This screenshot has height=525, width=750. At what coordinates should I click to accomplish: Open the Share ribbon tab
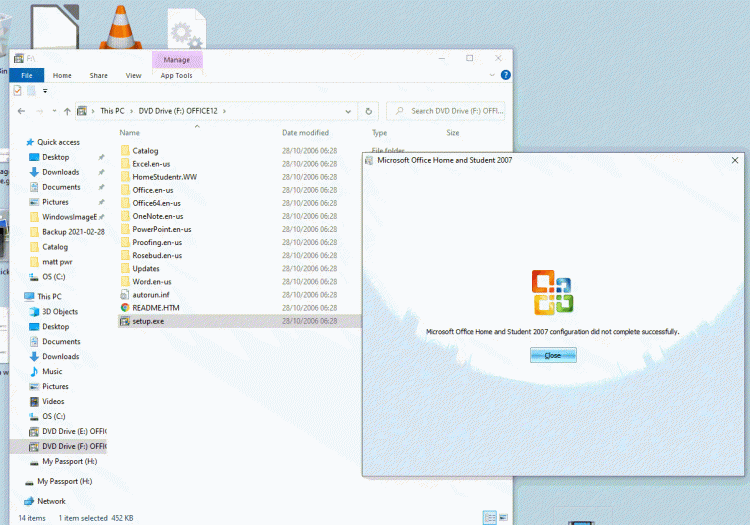pos(99,75)
